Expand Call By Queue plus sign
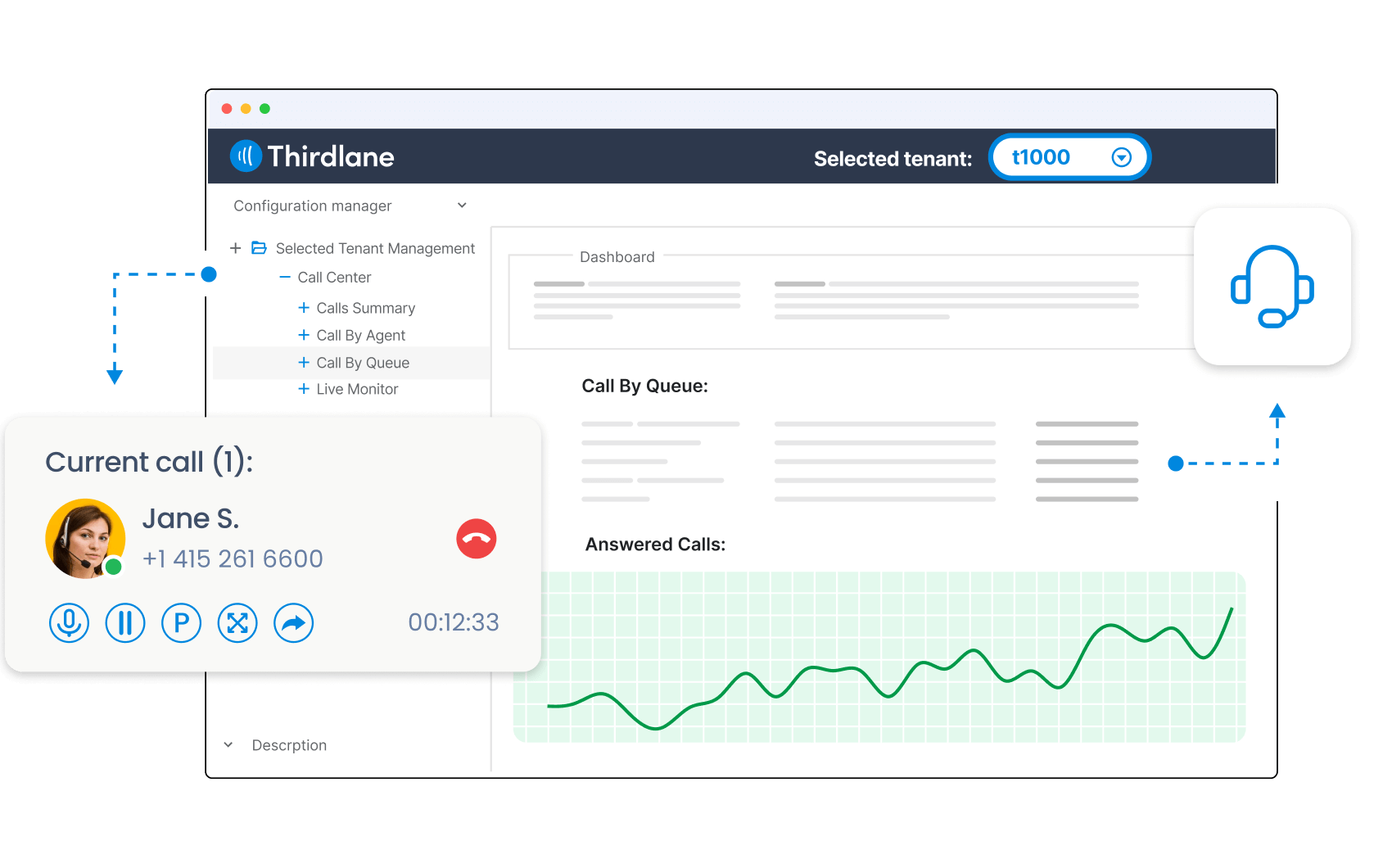Image resolution: width=1392 pixels, height=868 pixels. tap(304, 362)
